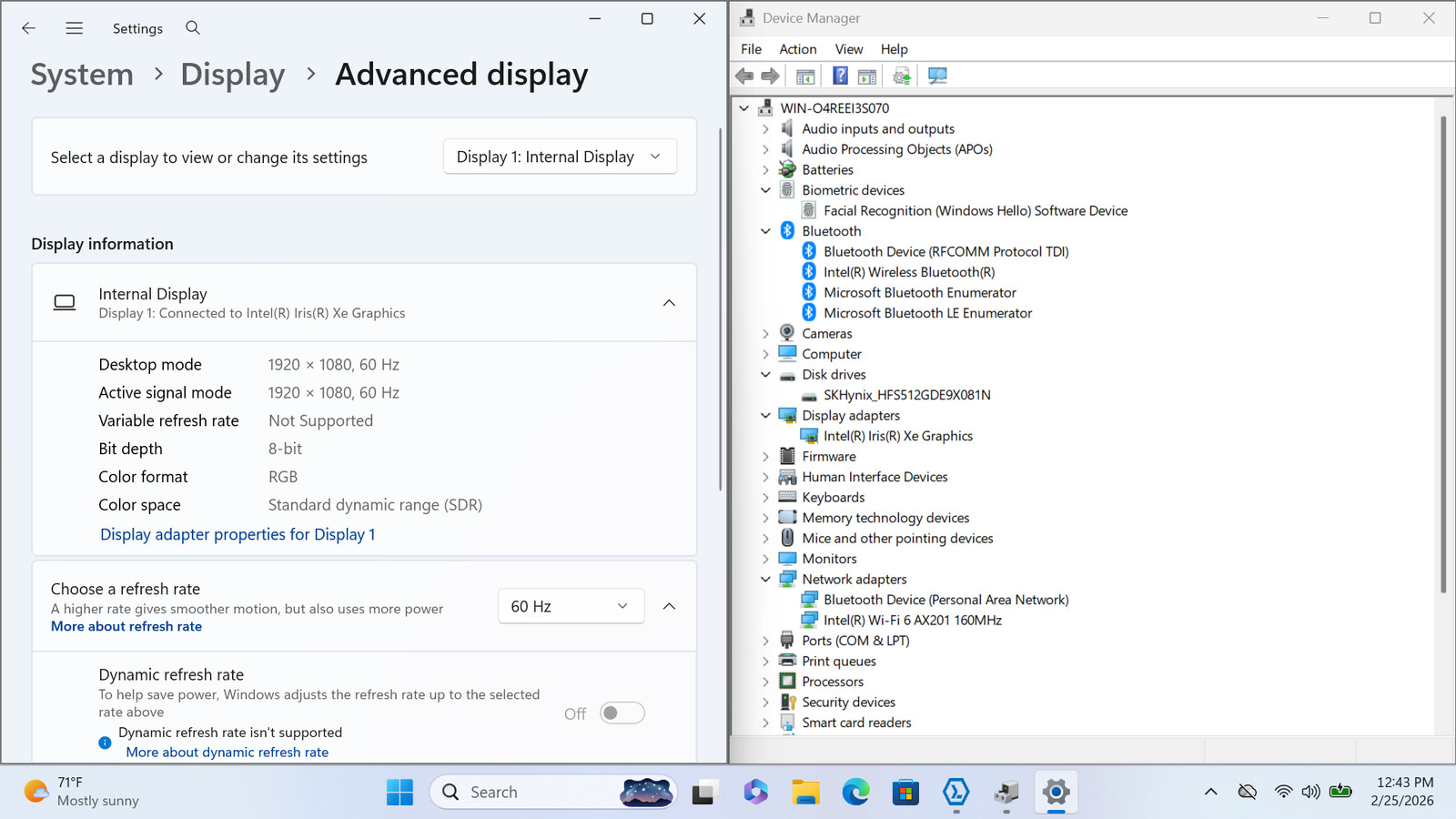Collapse the Display adapters node
Image resolution: width=1456 pixels, height=819 pixels.
pyautogui.click(x=765, y=416)
